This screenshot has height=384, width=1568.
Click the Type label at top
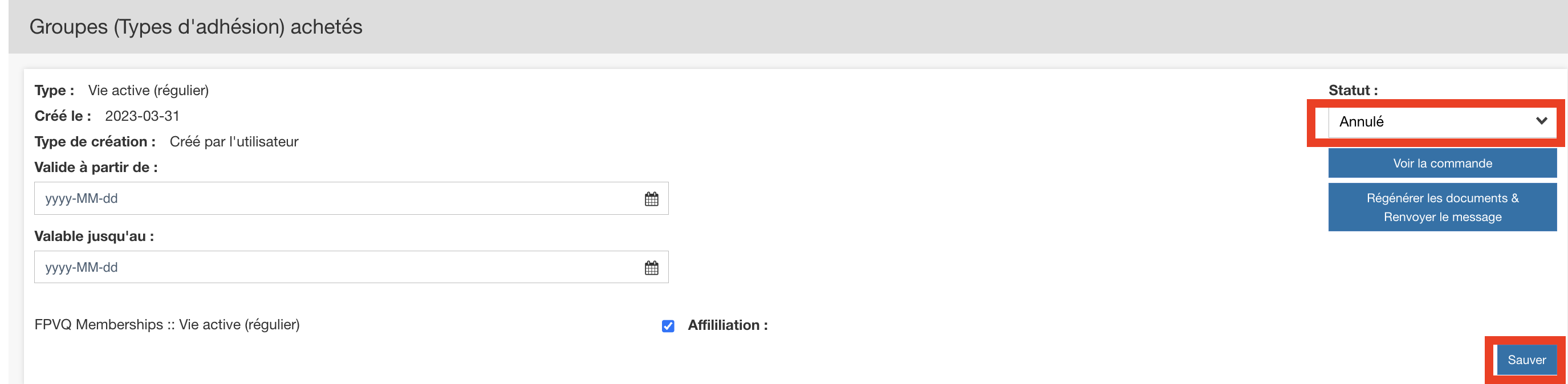[x=54, y=90]
